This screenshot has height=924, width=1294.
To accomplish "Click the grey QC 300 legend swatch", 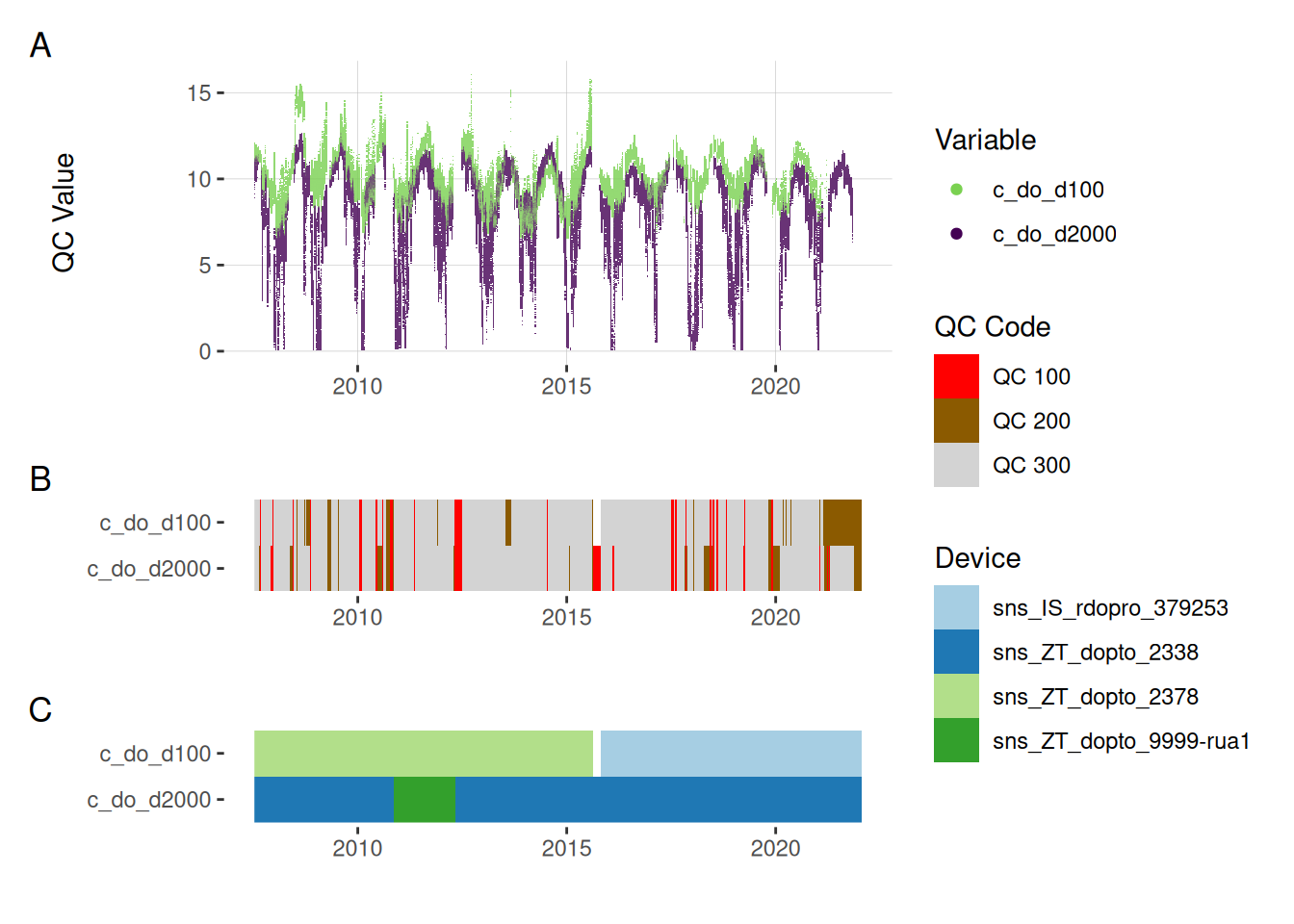I will tap(956, 465).
